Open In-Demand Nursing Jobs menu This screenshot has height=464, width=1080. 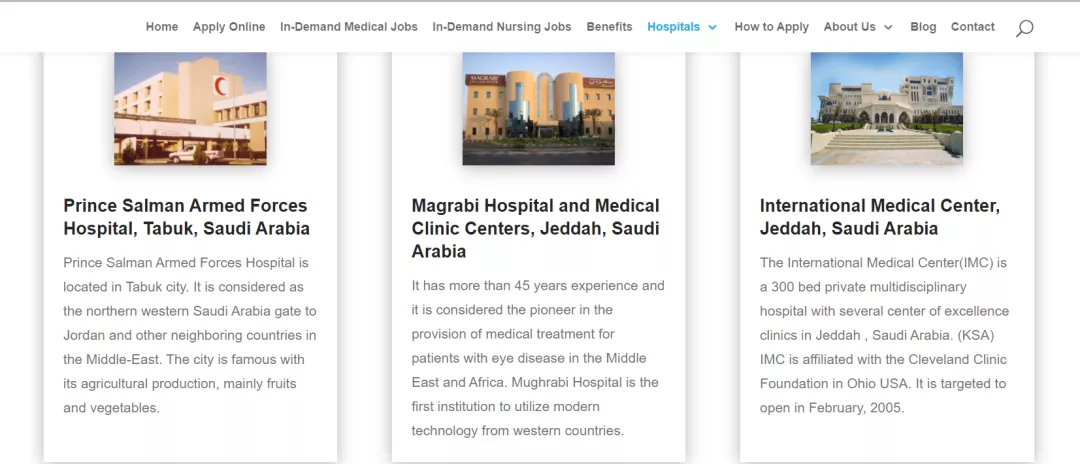(502, 27)
